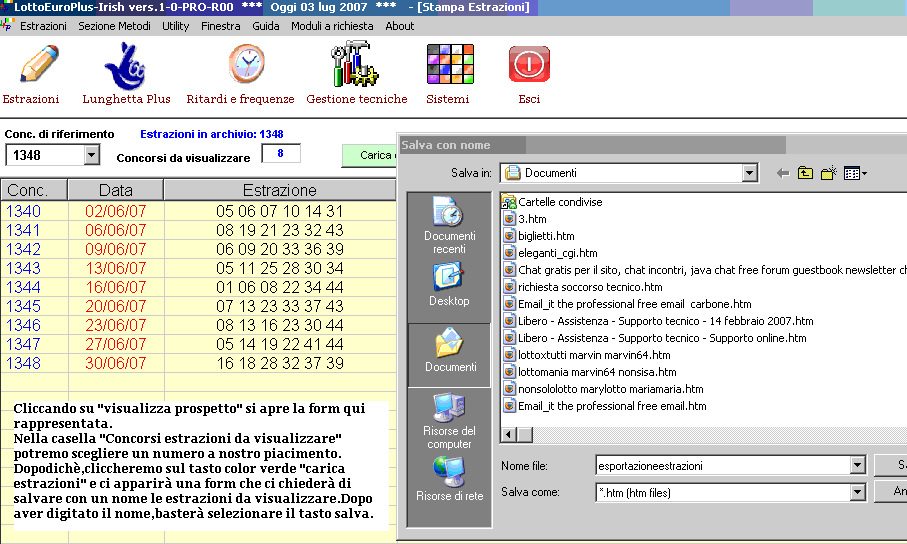This screenshot has height=544, width=907.
Task: Open the Sistemi grid icon
Action: 450,64
